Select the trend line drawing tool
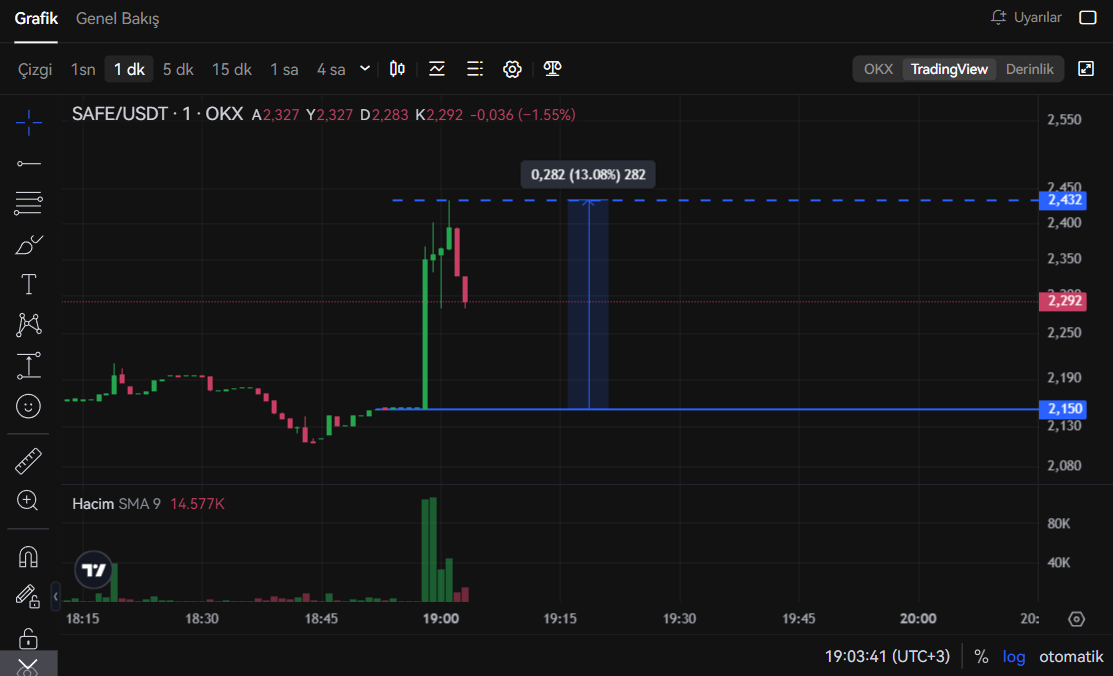 click(29, 163)
